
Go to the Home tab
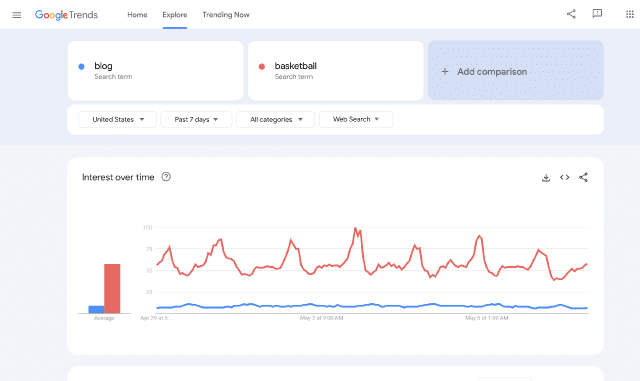(x=137, y=15)
